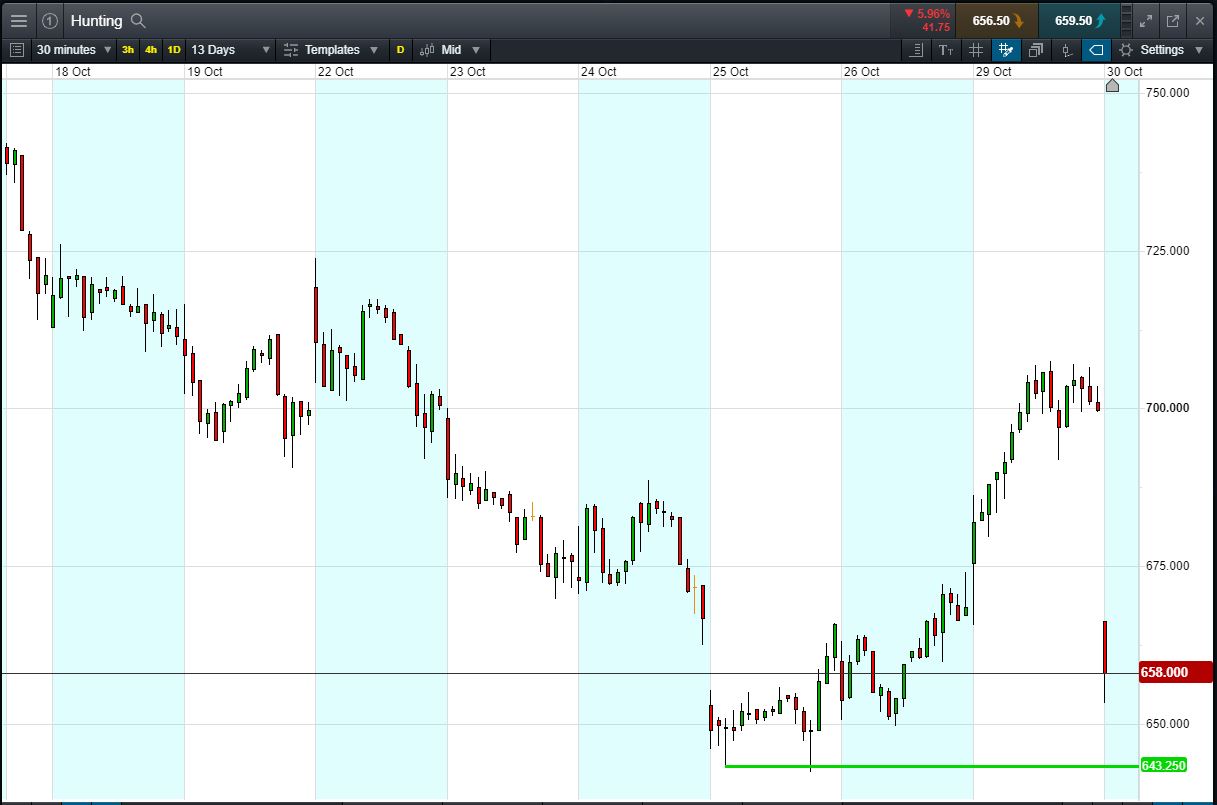
Task: Open the market depth ladder icon
Action: (x=1129, y=20)
